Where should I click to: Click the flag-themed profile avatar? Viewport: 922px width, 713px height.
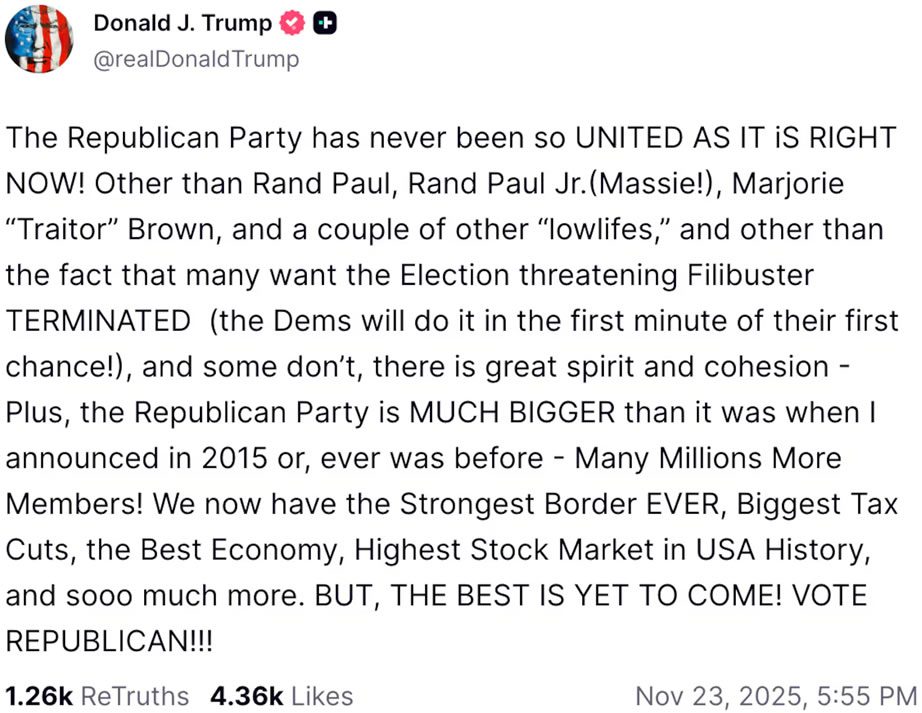tap(39, 39)
